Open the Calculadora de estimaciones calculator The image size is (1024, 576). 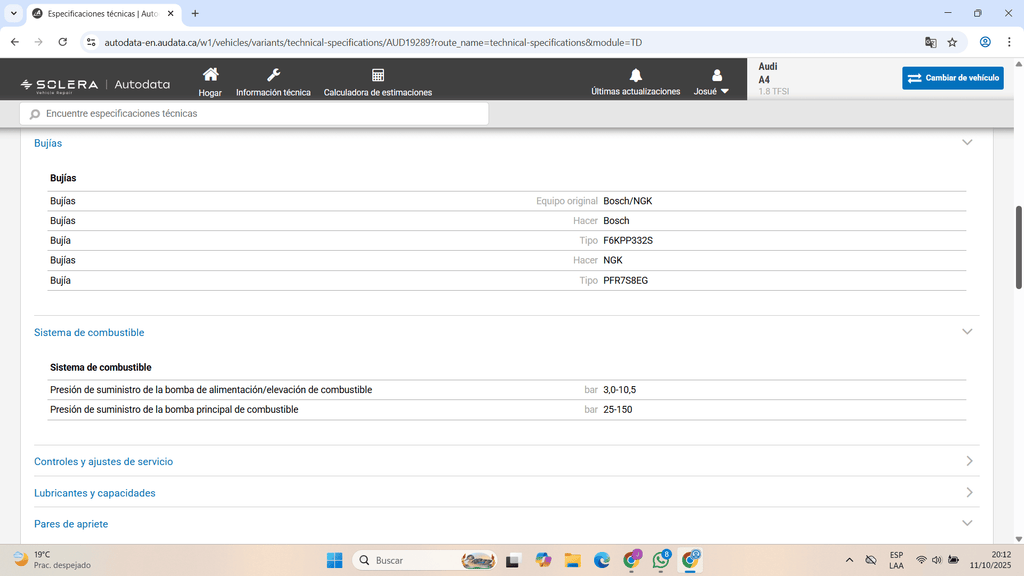tap(378, 76)
